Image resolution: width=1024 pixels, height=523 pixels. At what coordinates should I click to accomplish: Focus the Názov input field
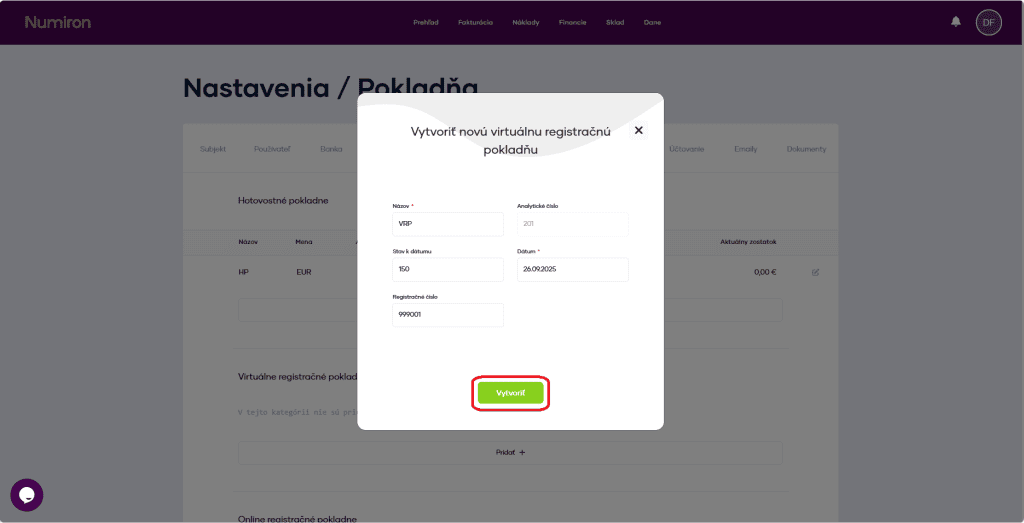coord(447,224)
